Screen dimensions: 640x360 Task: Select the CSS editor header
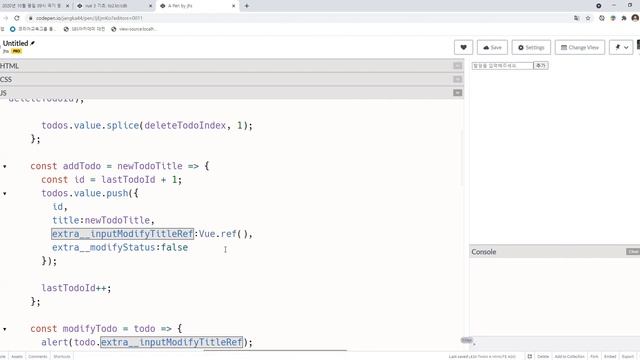coord(231,79)
